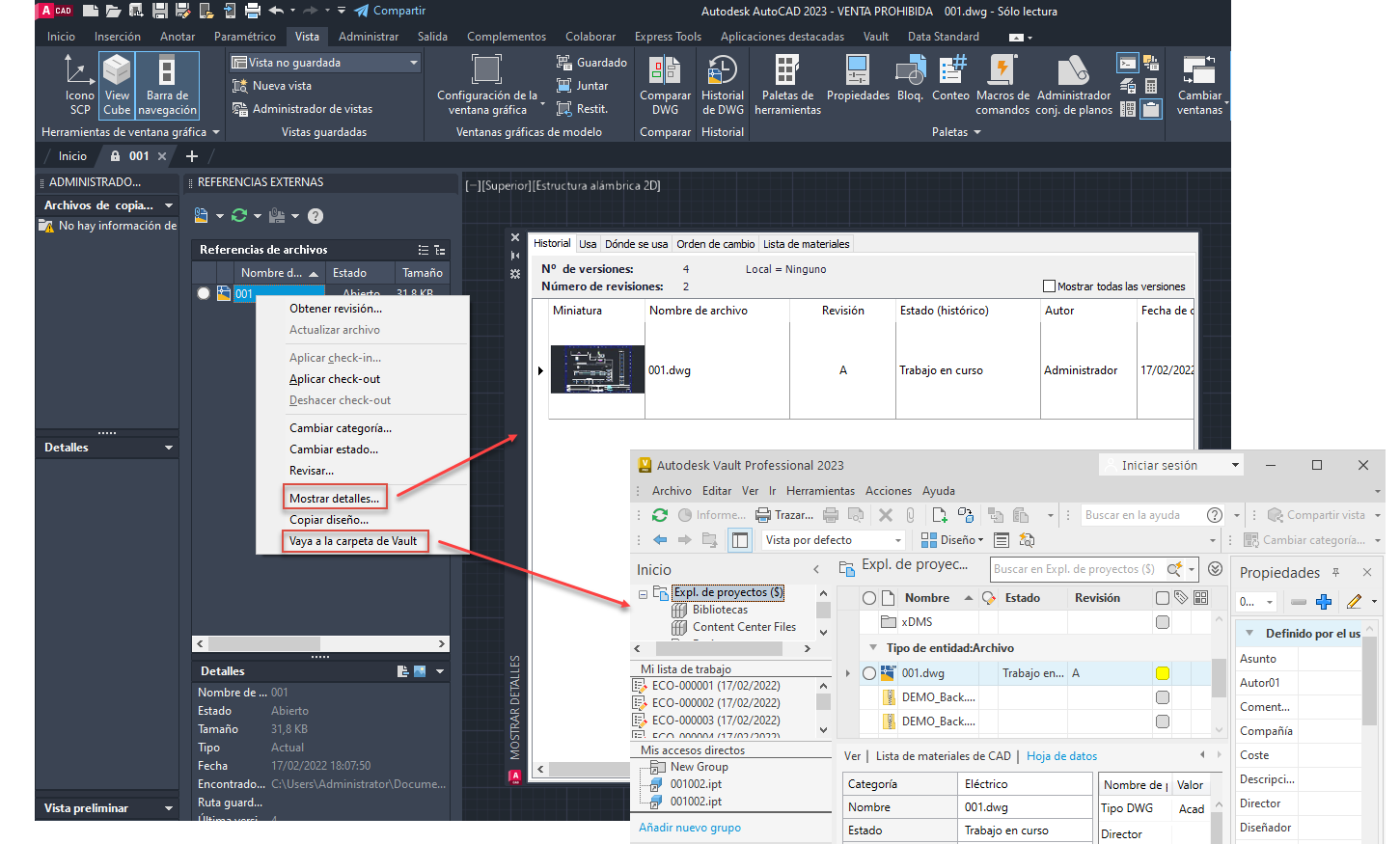Screen dimensions: 1400x844
Task: Check the xDMS row checkbox
Action: pyautogui.click(x=1163, y=622)
